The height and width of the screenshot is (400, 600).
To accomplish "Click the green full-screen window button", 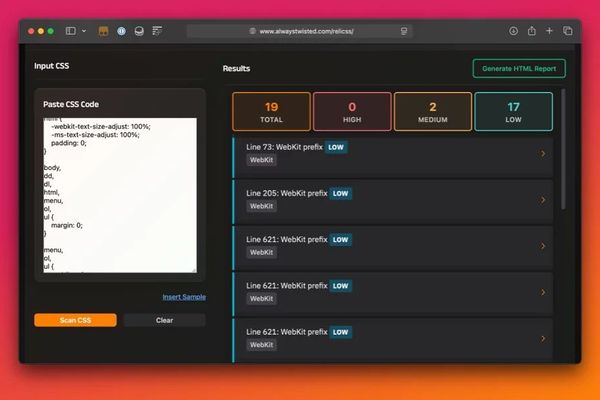I will click(x=51, y=31).
